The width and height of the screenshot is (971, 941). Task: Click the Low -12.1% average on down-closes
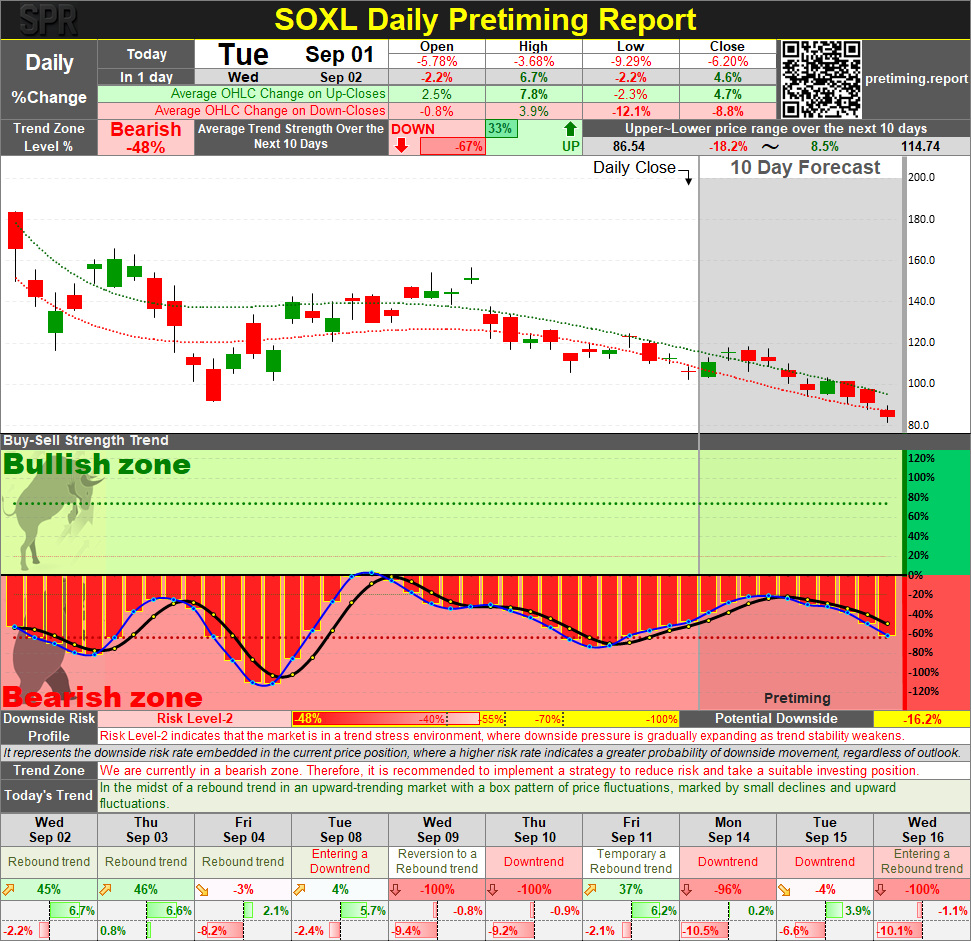tap(630, 111)
